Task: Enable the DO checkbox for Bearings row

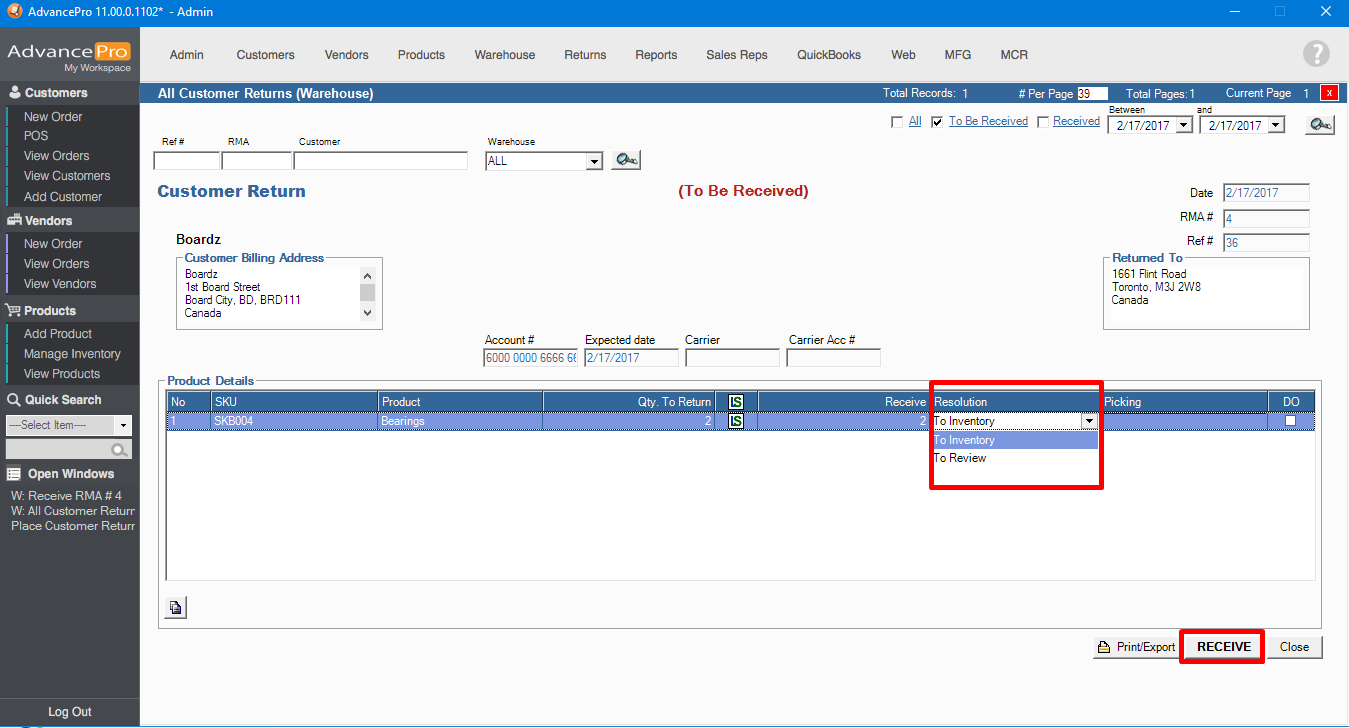Action: click(x=1290, y=421)
